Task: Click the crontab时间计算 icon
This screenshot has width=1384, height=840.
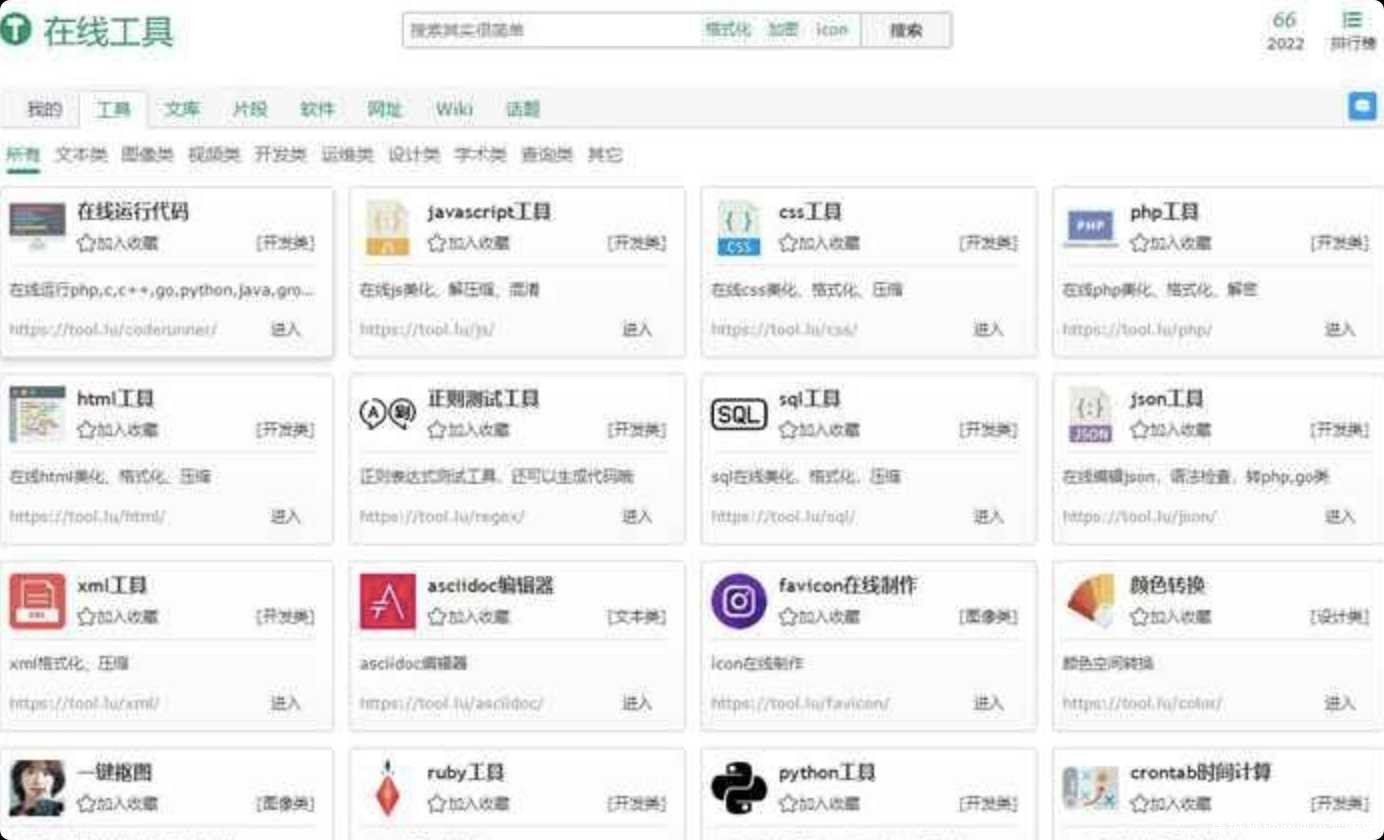Action: click(x=1090, y=789)
